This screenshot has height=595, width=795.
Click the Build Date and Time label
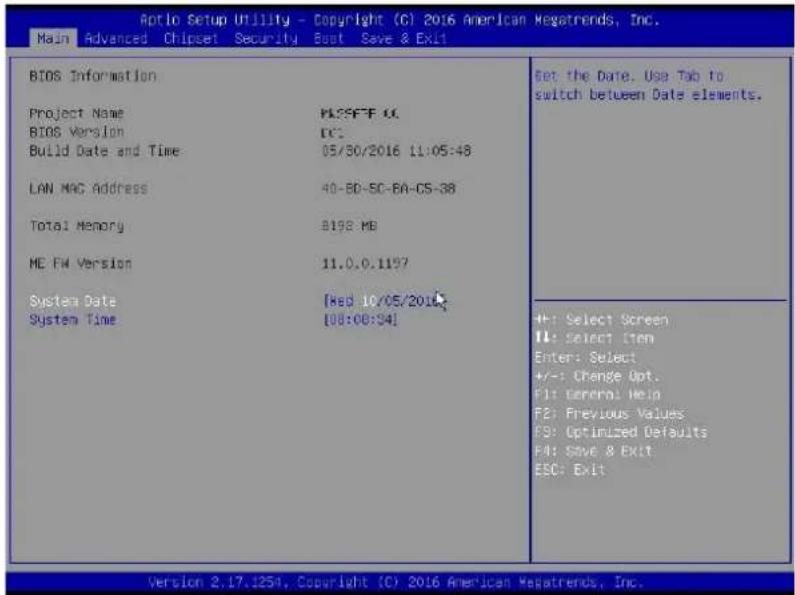[104, 151]
